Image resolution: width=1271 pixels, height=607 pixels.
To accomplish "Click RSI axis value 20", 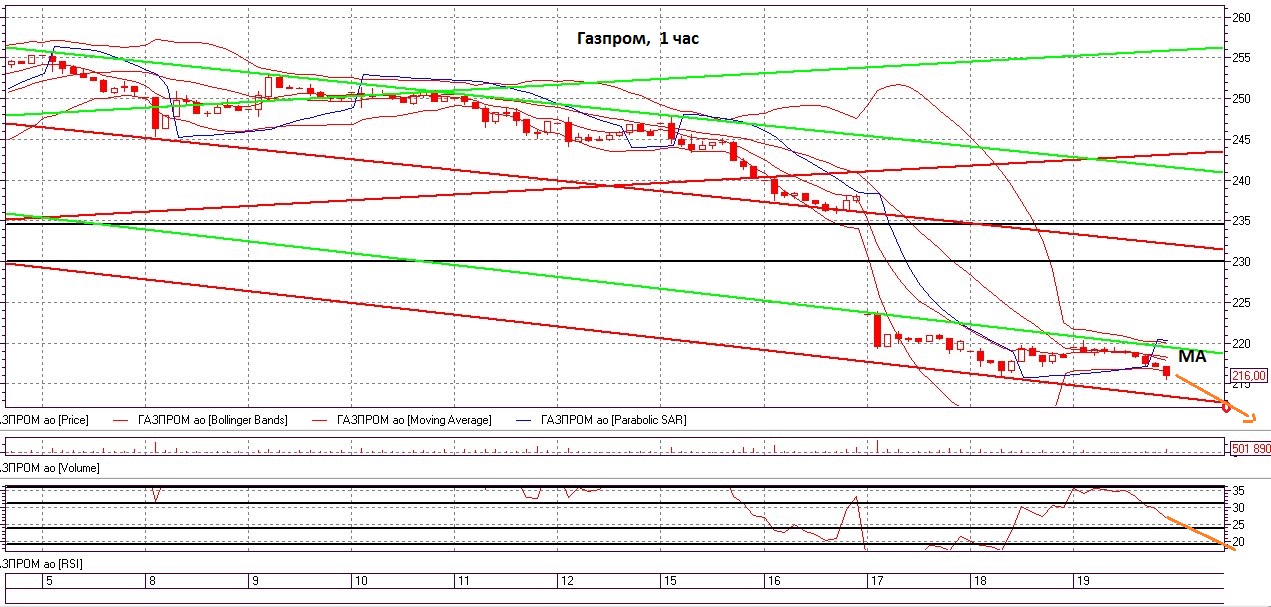I will 1240,542.
